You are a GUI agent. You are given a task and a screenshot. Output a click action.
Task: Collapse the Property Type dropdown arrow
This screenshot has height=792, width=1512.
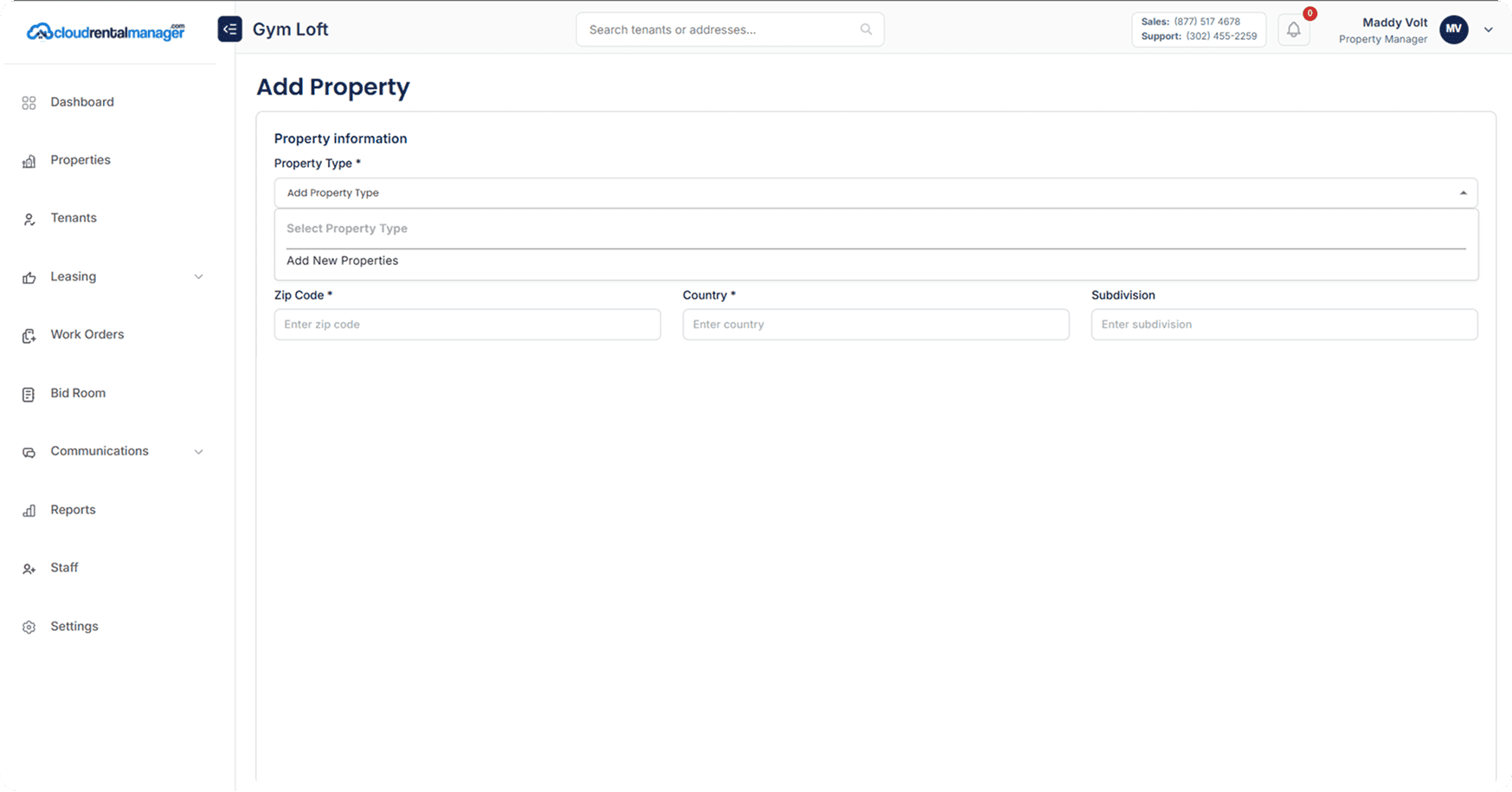1464,193
